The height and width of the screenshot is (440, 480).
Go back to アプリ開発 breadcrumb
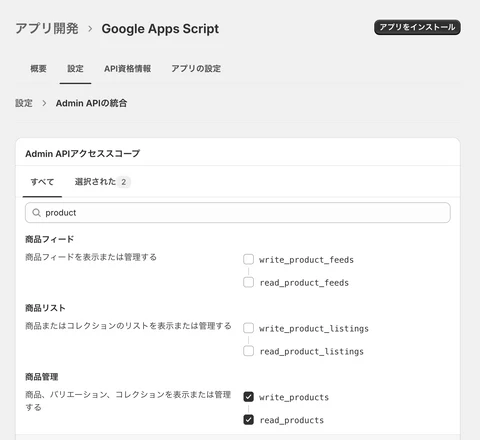coord(47,29)
